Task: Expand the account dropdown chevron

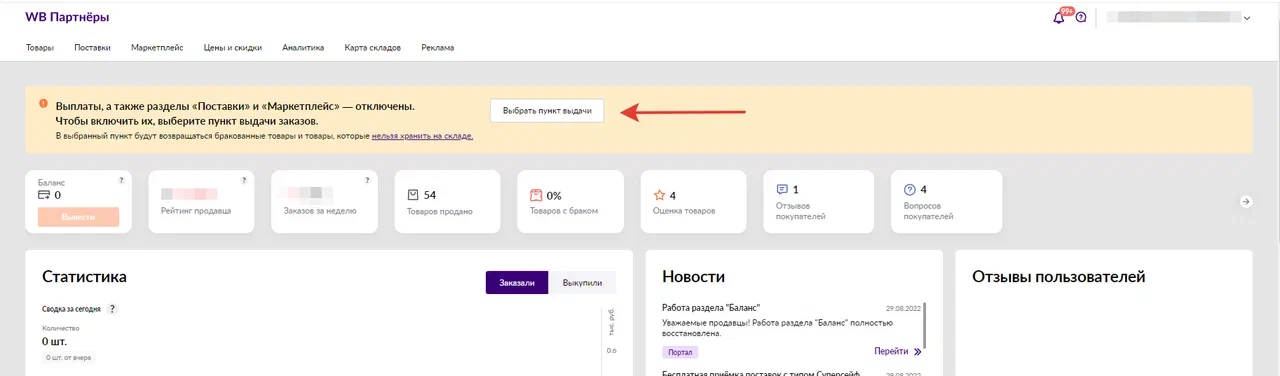Action: [x=1247, y=18]
